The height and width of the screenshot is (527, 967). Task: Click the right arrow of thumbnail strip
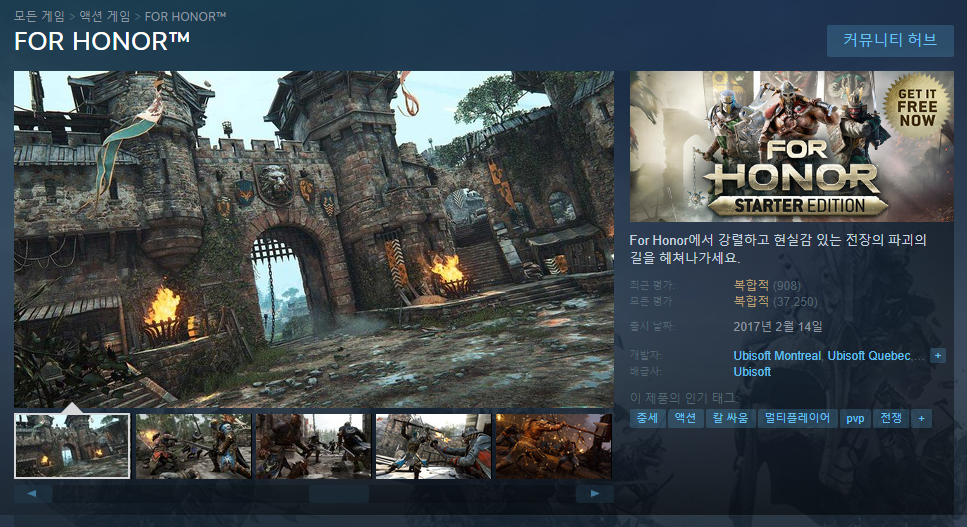click(x=595, y=493)
